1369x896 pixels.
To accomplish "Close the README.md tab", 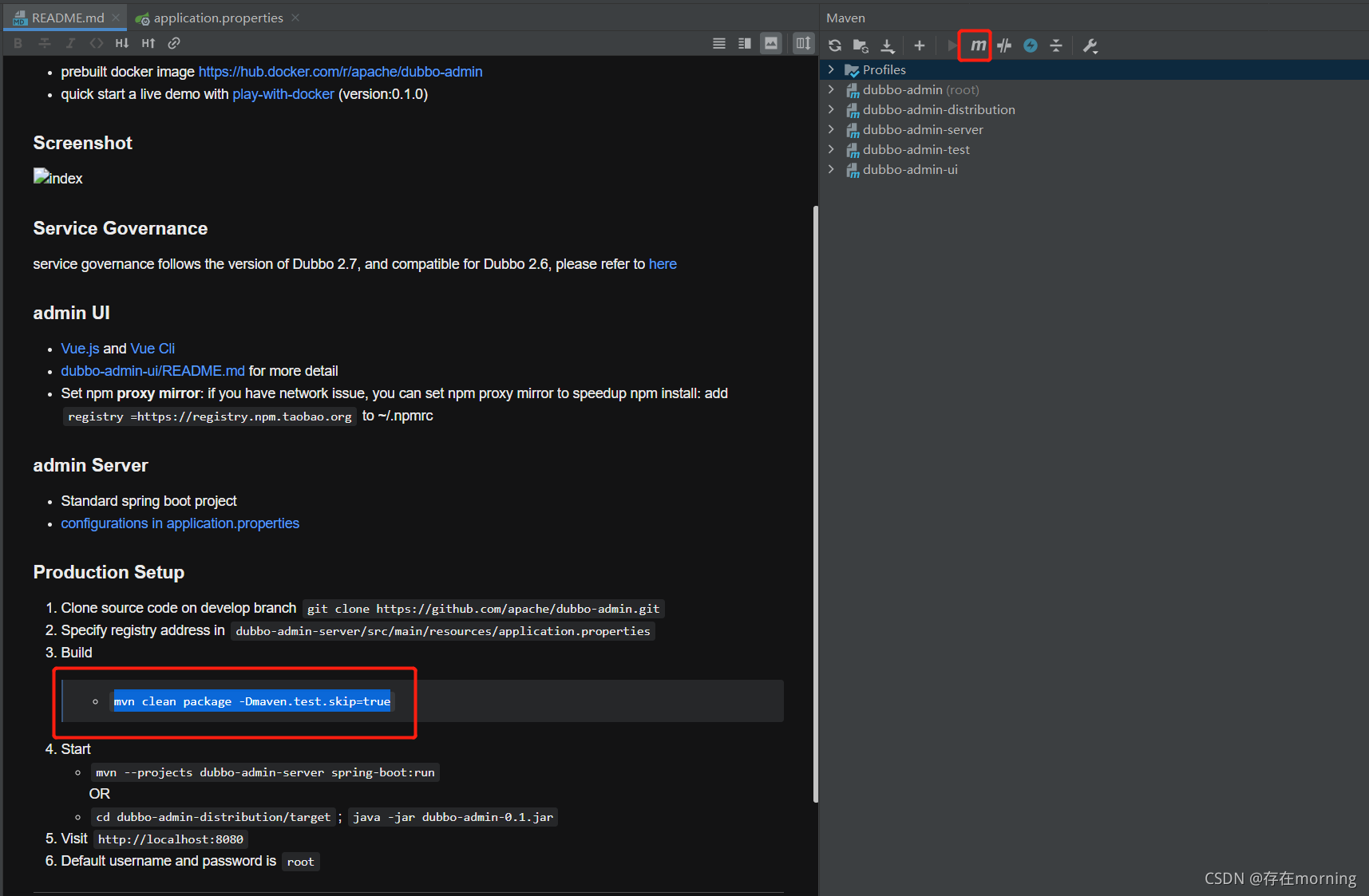I will (117, 18).
